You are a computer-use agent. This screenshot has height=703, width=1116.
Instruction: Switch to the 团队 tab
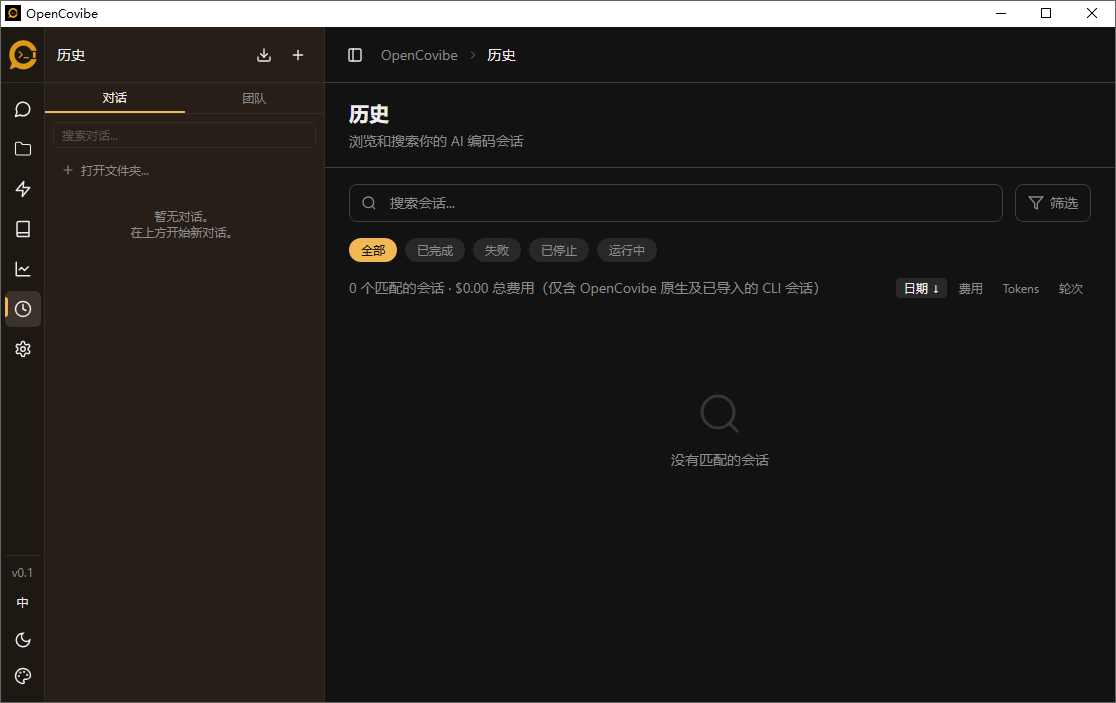point(253,98)
